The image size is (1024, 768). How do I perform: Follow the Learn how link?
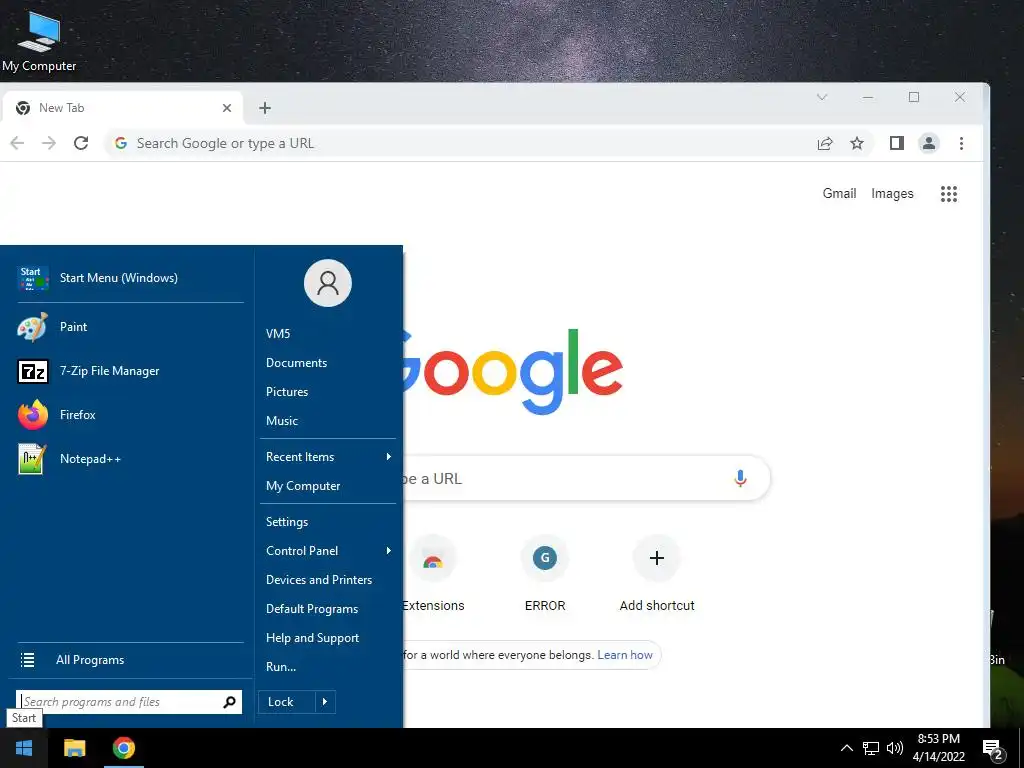point(625,655)
